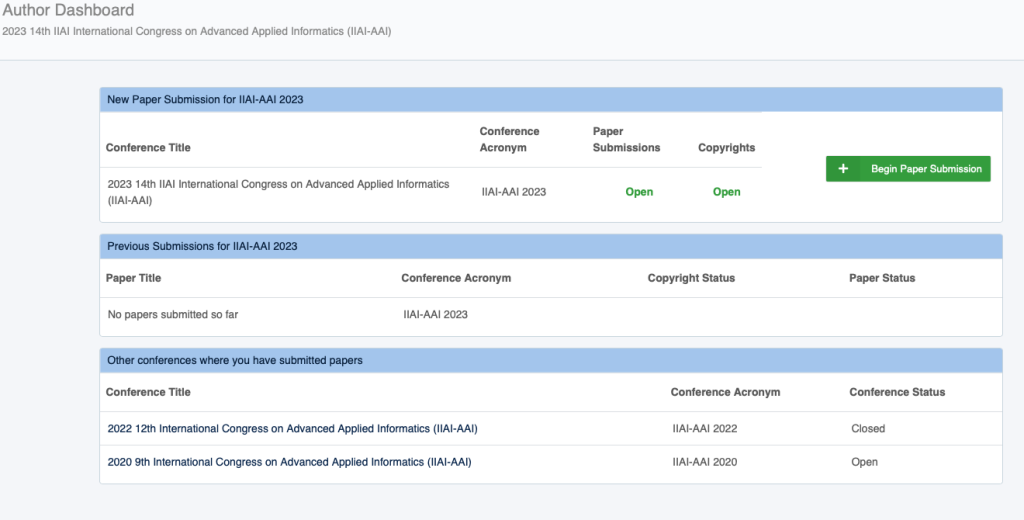1024x520 pixels.
Task: Click the Author Dashboard page heading
Action: point(68,11)
